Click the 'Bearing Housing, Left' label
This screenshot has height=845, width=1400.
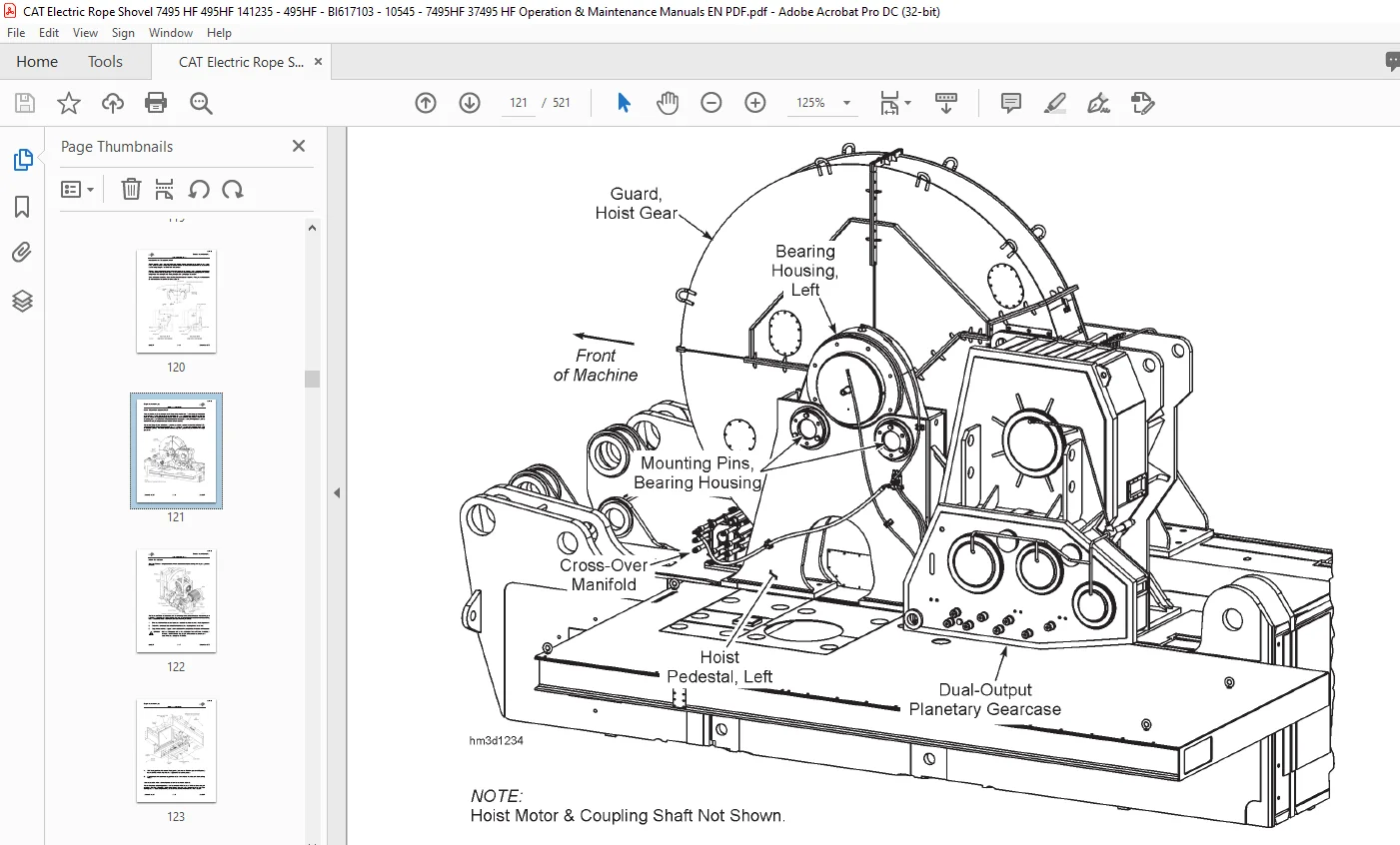click(x=804, y=270)
